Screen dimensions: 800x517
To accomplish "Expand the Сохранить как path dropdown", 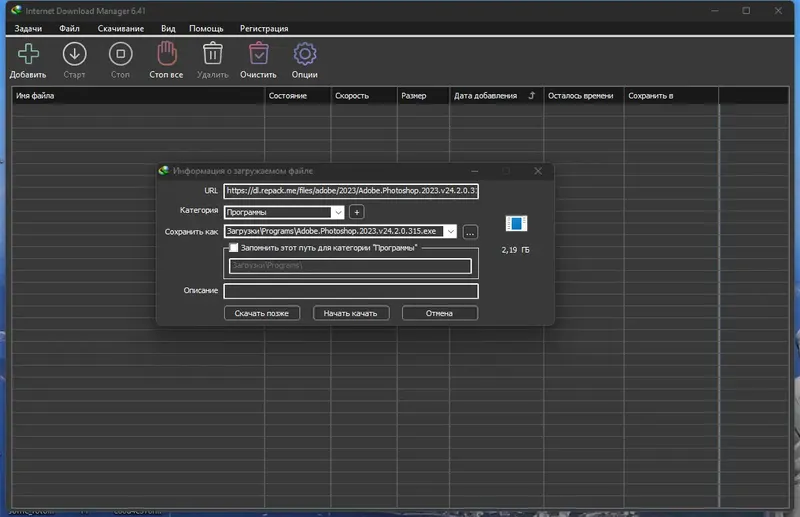I will (x=450, y=232).
